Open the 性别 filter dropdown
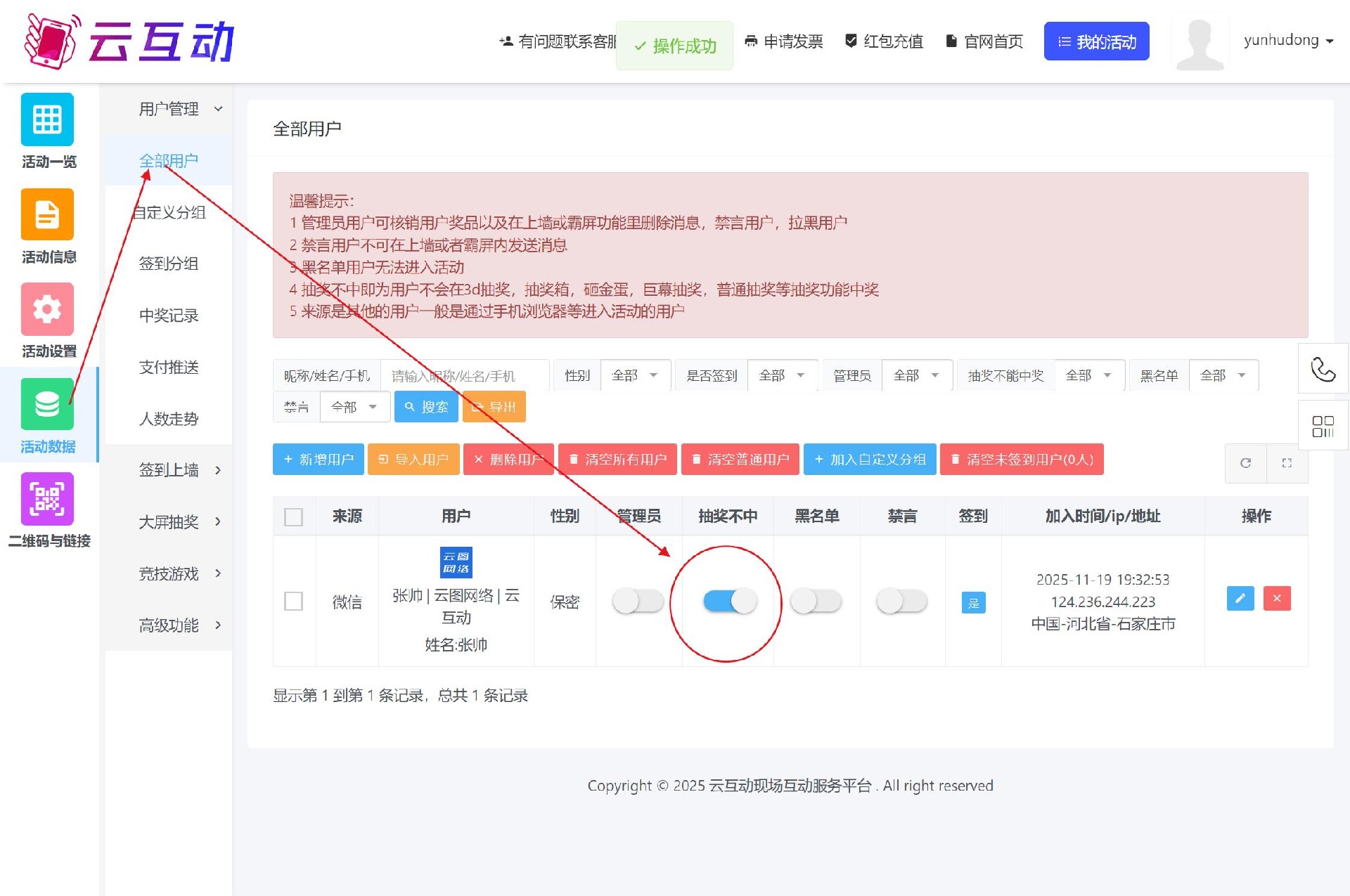The height and width of the screenshot is (896, 1350). pos(634,375)
